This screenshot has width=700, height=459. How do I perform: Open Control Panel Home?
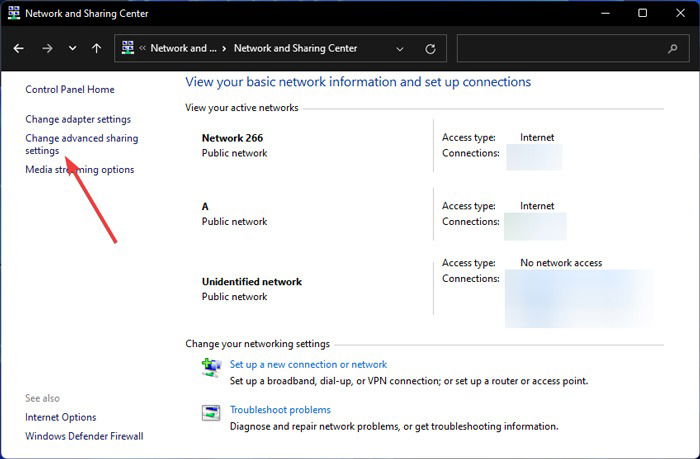point(70,89)
